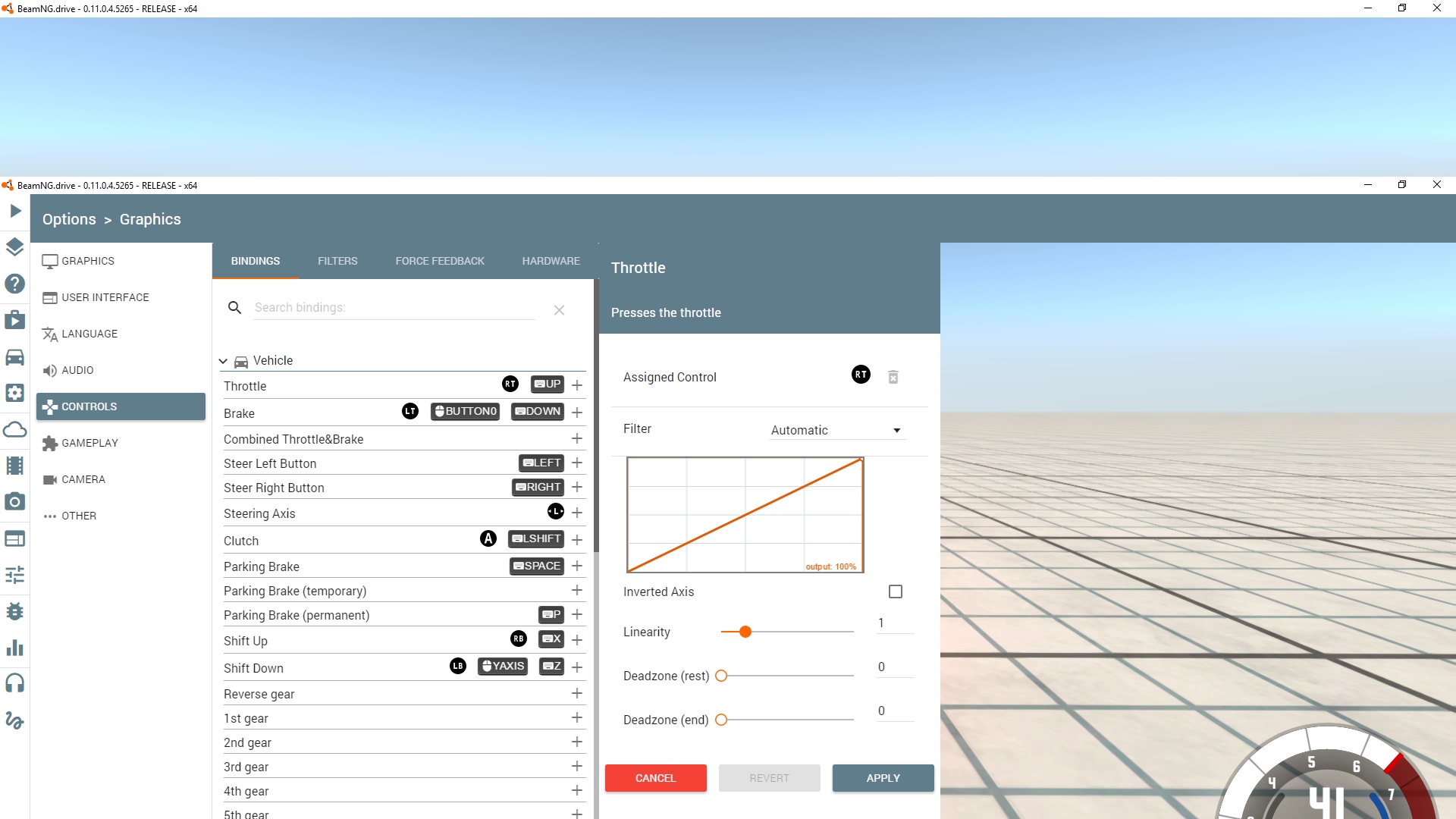Open the User Interface options section
This screenshot has width=1456, height=819.
click(x=121, y=297)
